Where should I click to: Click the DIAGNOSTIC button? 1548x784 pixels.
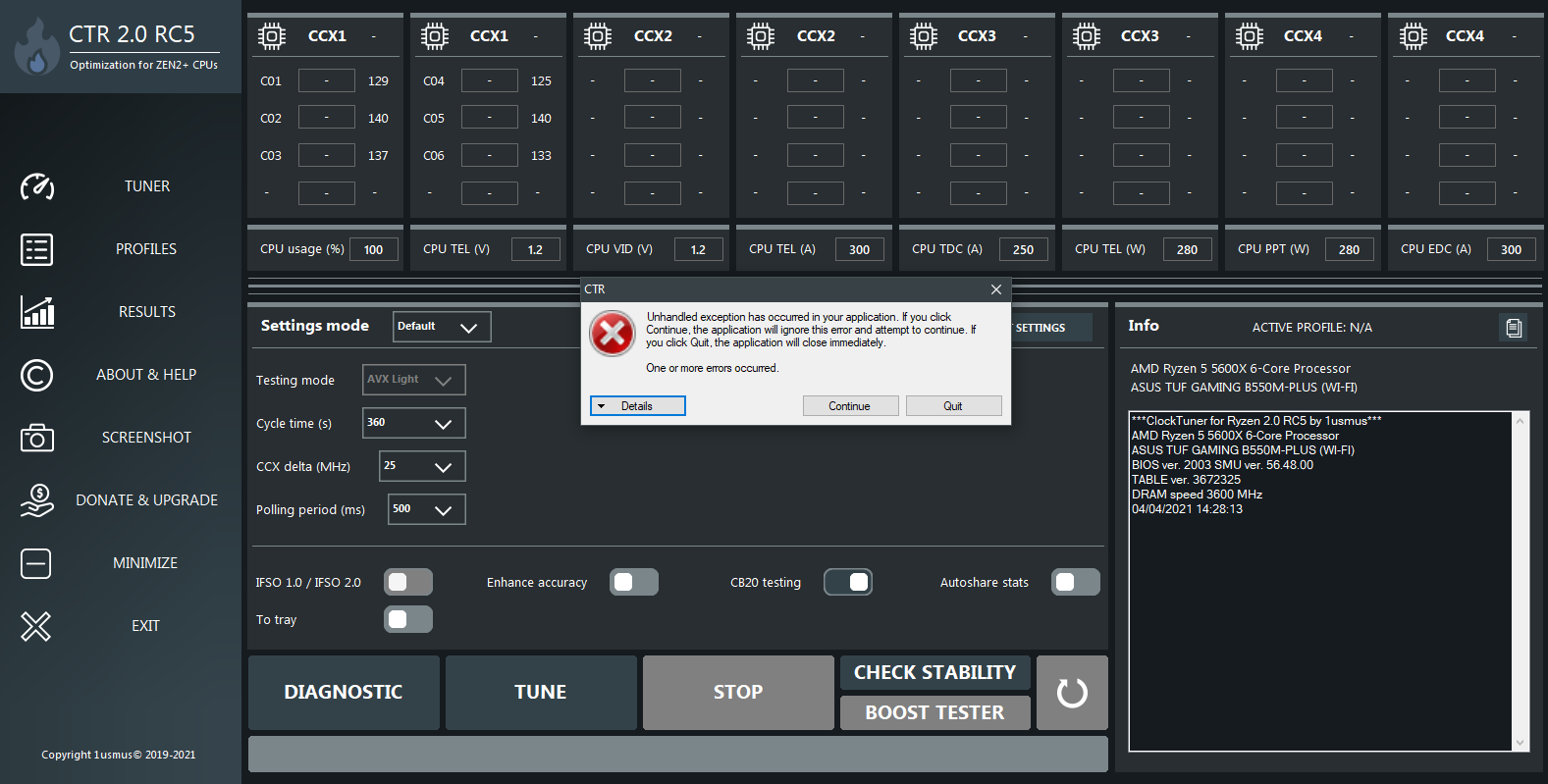[344, 693]
